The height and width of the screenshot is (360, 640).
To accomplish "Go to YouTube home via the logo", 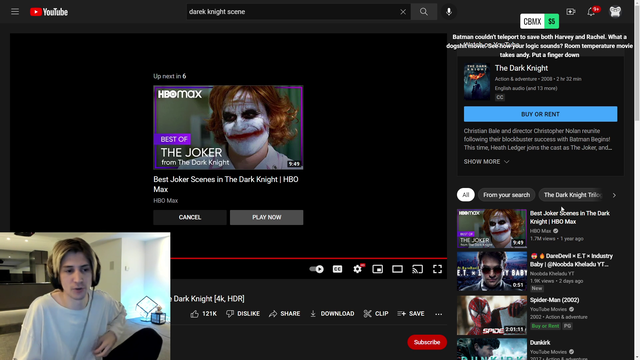I will [49, 12].
